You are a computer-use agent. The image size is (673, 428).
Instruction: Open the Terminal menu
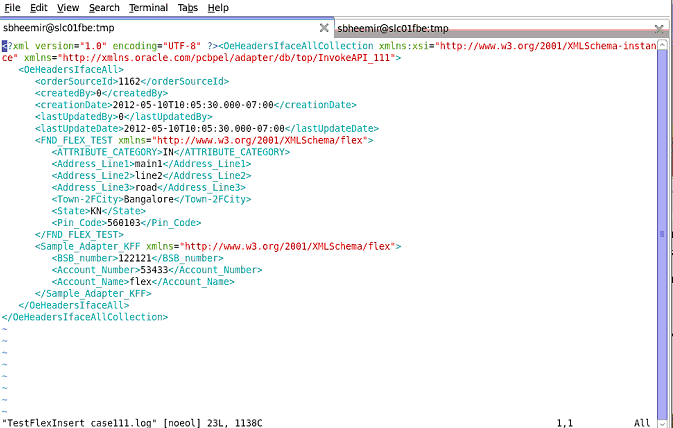[149, 8]
